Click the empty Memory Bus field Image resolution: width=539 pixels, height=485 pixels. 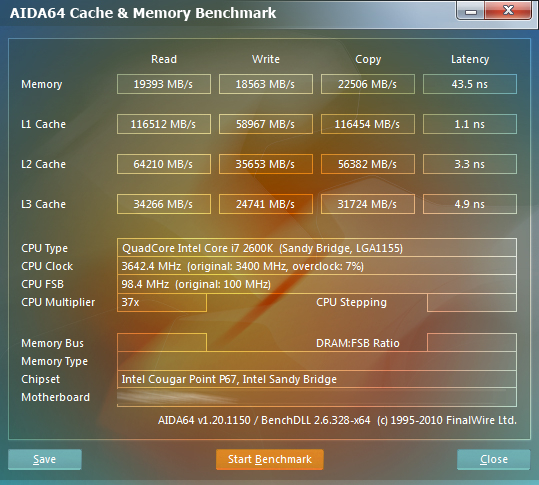(x=162, y=342)
